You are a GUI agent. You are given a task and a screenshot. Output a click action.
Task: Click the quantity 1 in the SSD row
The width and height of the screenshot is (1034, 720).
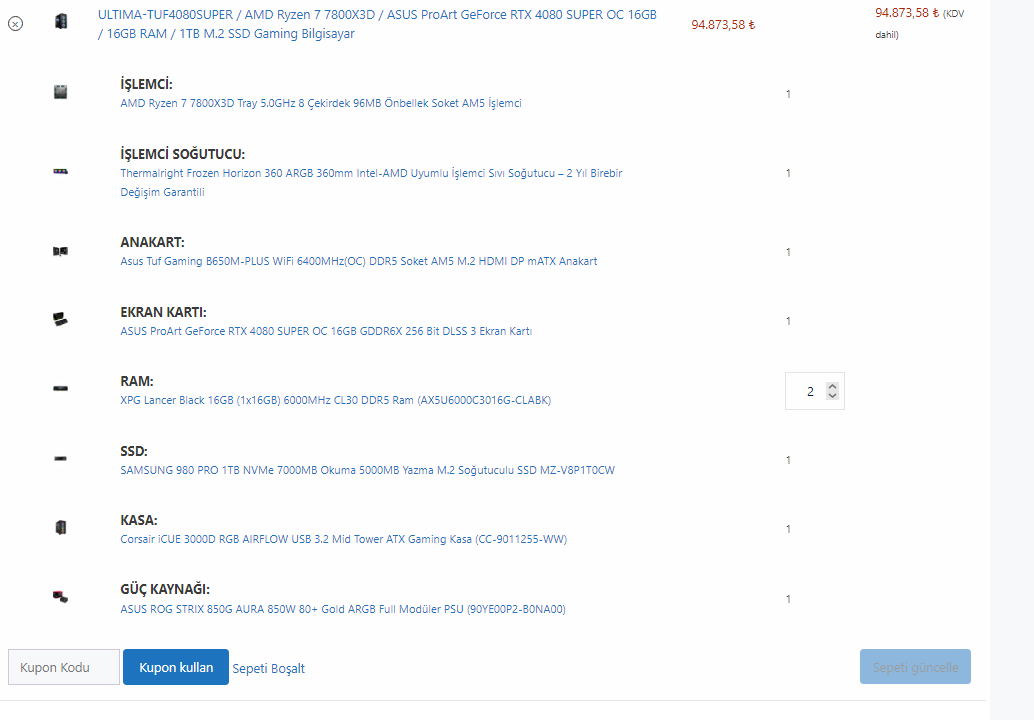click(788, 460)
